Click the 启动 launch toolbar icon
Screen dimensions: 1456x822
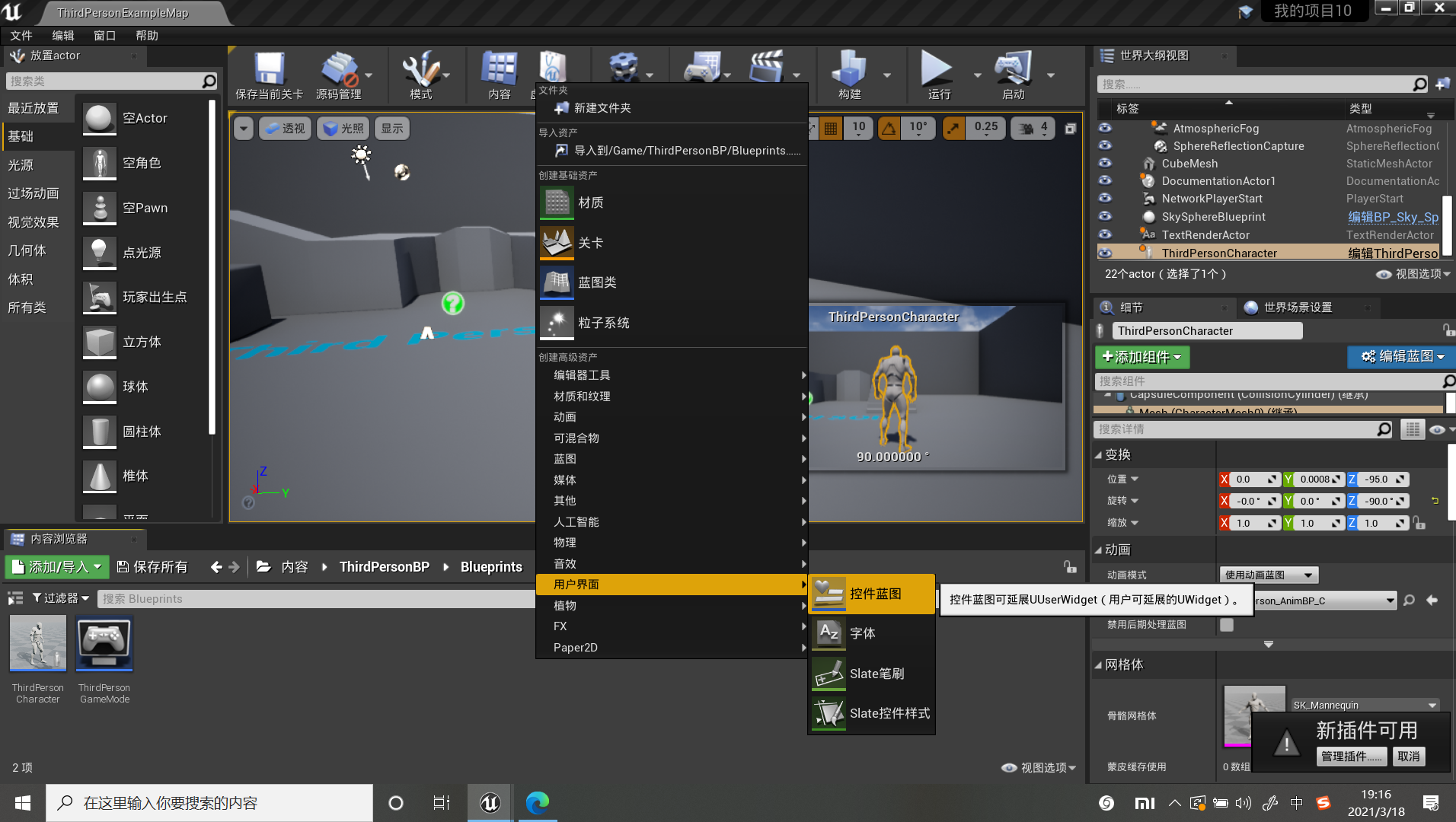tap(1013, 75)
